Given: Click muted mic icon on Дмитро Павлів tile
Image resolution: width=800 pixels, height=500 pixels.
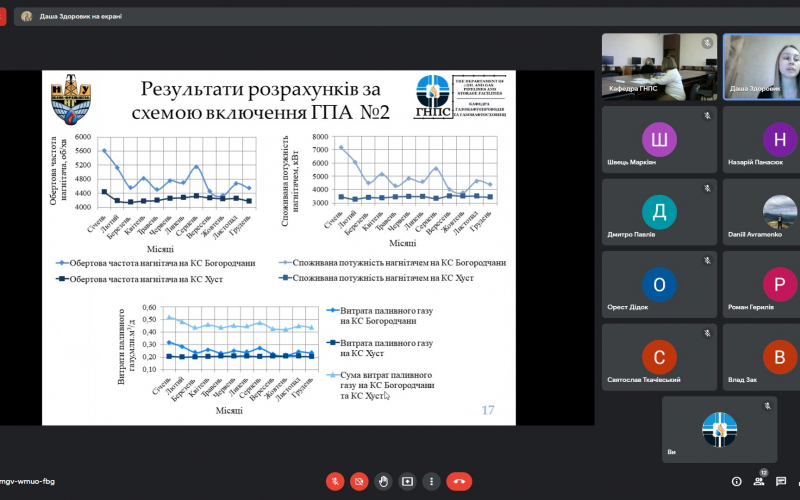Looking at the screenshot, I should pyautogui.click(x=707, y=188).
